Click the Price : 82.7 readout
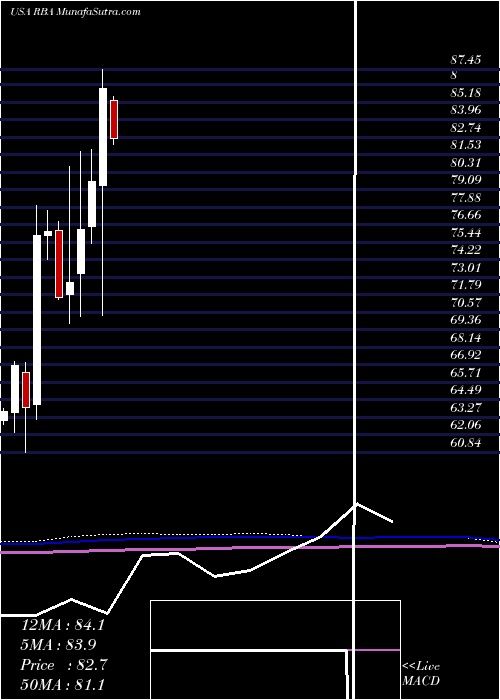Screen dimensions: 500x700 click(x=63, y=665)
